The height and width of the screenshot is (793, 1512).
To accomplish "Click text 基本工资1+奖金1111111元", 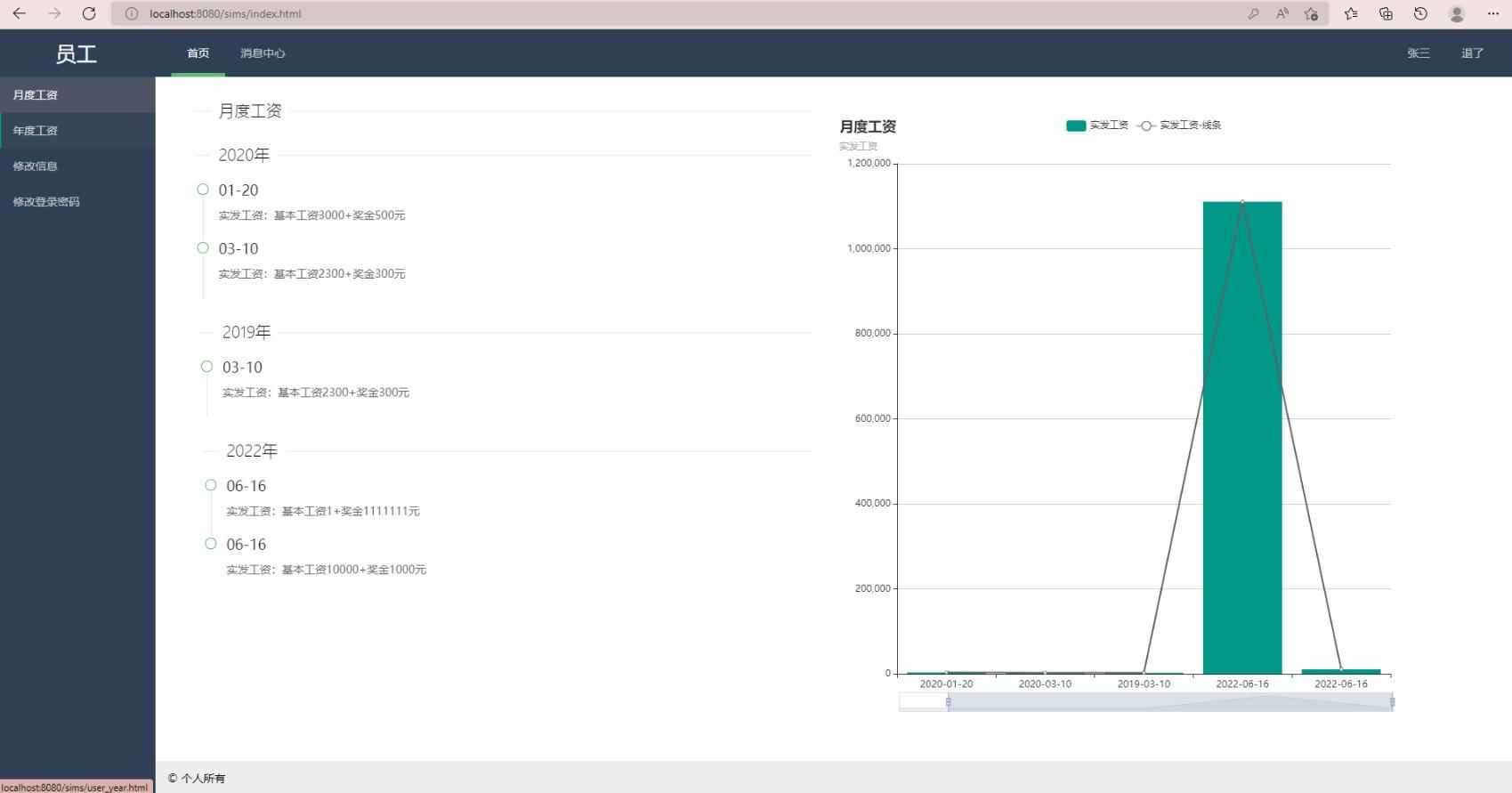I will click(x=351, y=512).
